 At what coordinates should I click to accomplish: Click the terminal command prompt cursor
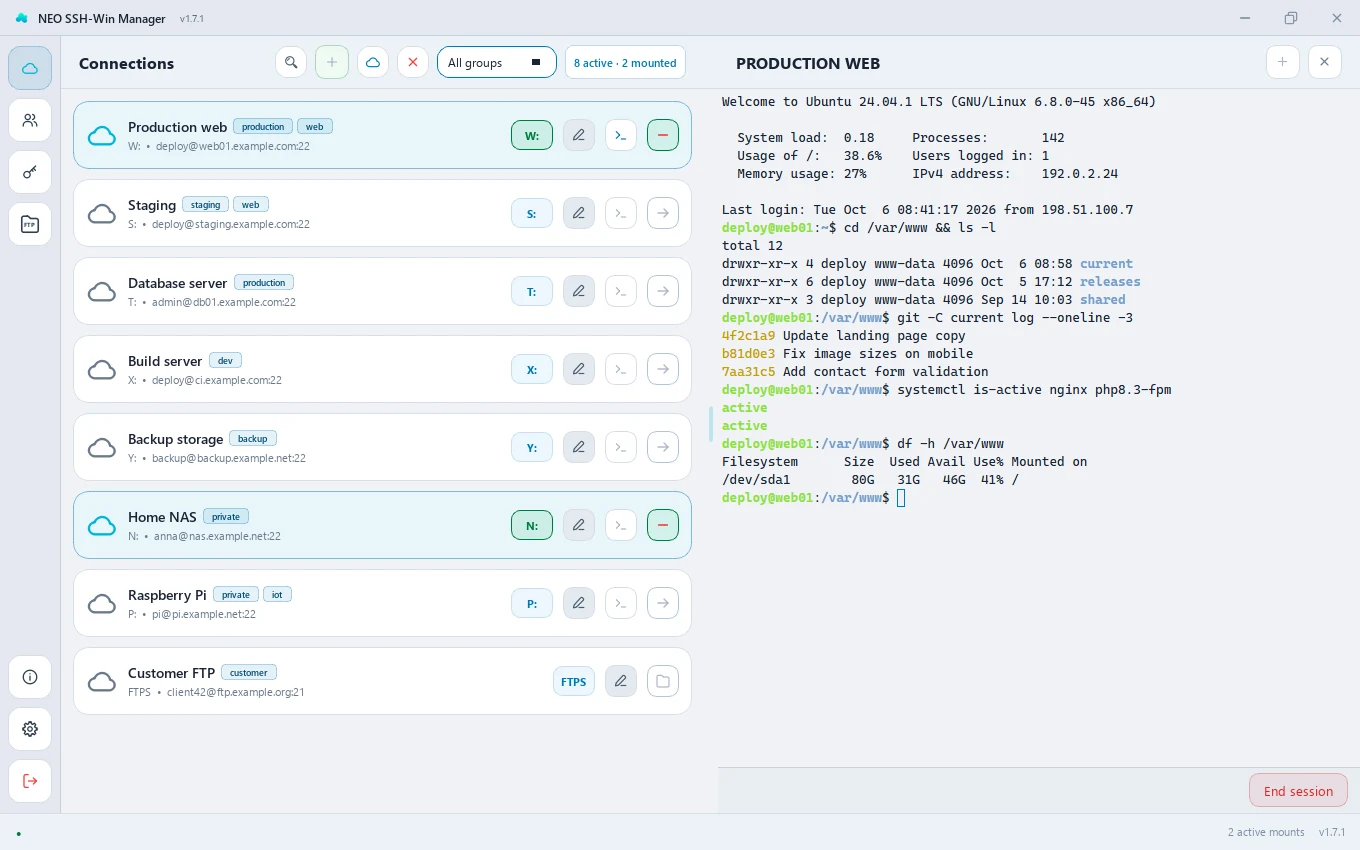tap(901, 497)
